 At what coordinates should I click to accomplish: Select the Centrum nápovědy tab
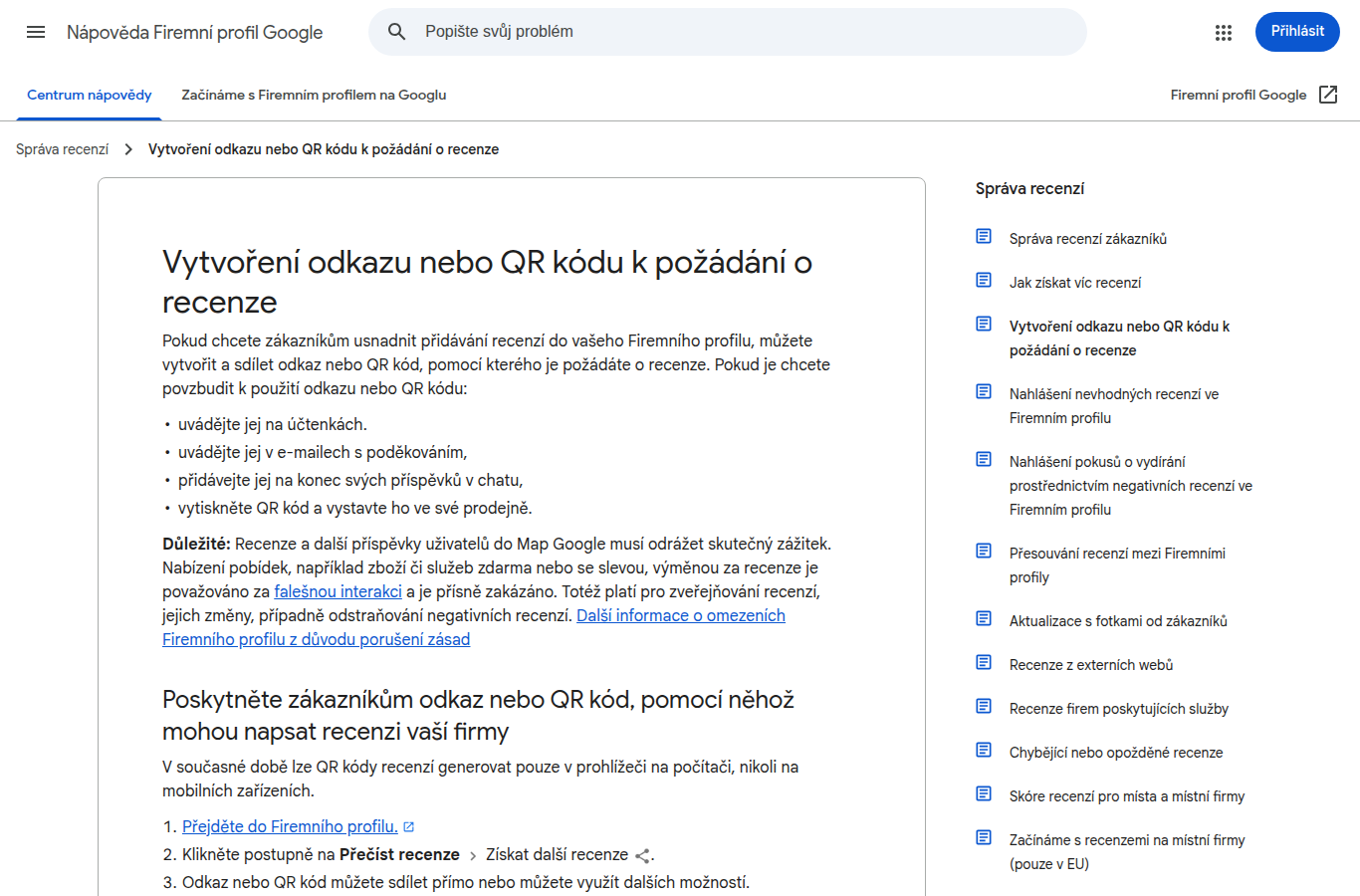coord(90,96)
